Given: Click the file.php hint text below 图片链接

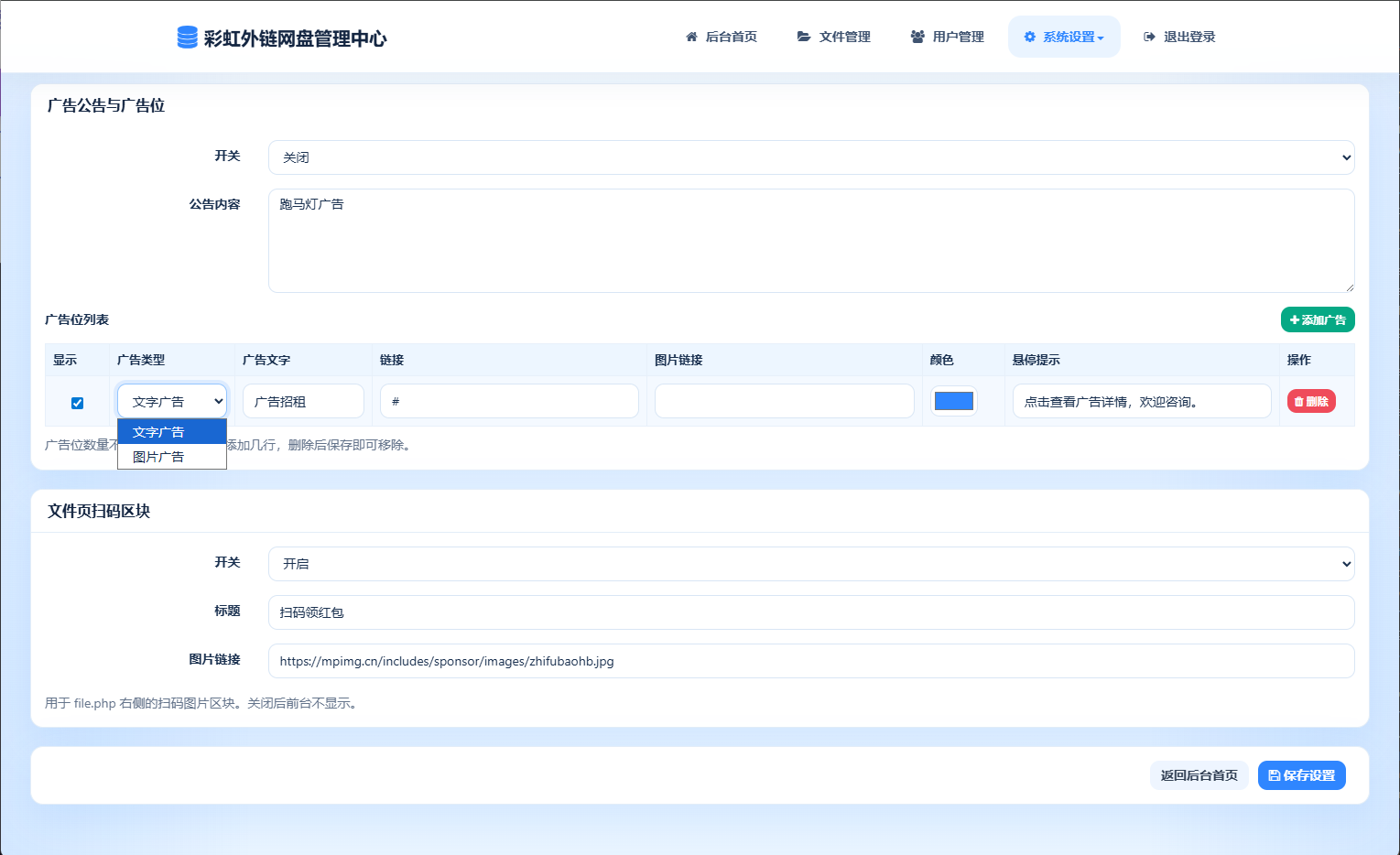Looking at the screenshot, I should [x=202, y=703].
